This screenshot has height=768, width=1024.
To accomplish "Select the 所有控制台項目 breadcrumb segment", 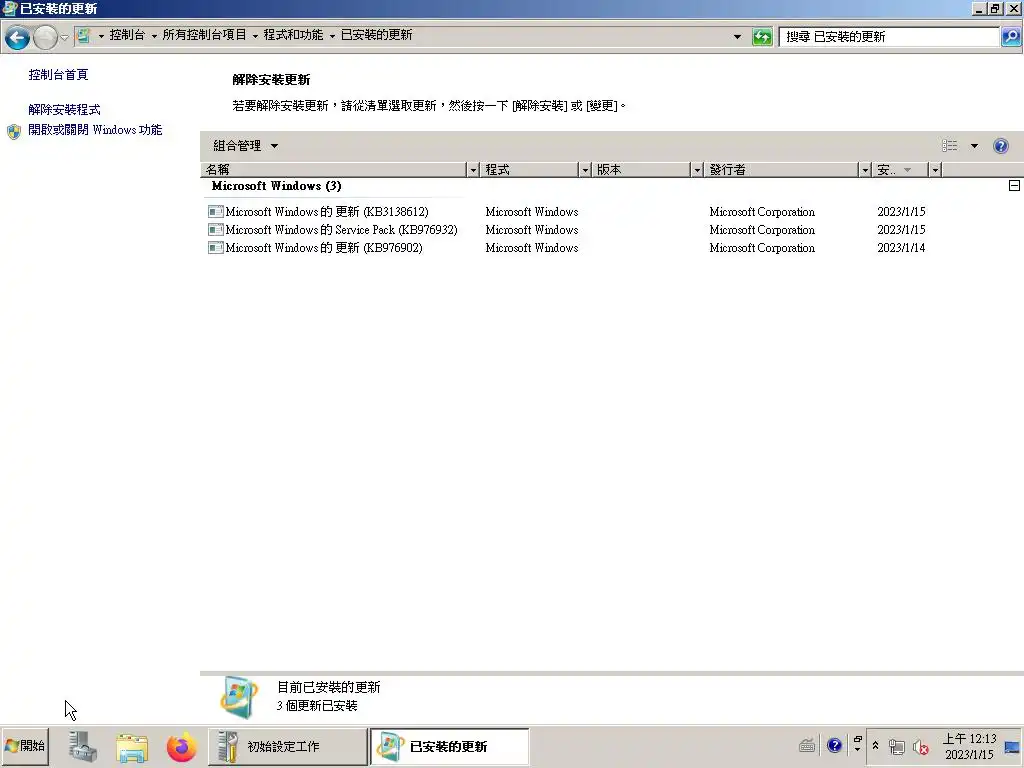I will [204, 35].
